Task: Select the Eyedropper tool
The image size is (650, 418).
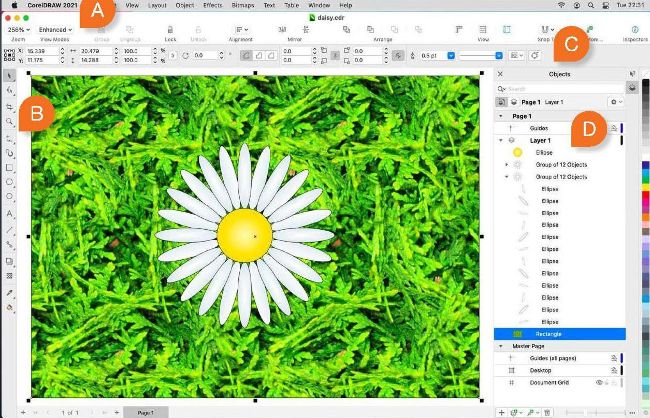Action: (10, 292)
